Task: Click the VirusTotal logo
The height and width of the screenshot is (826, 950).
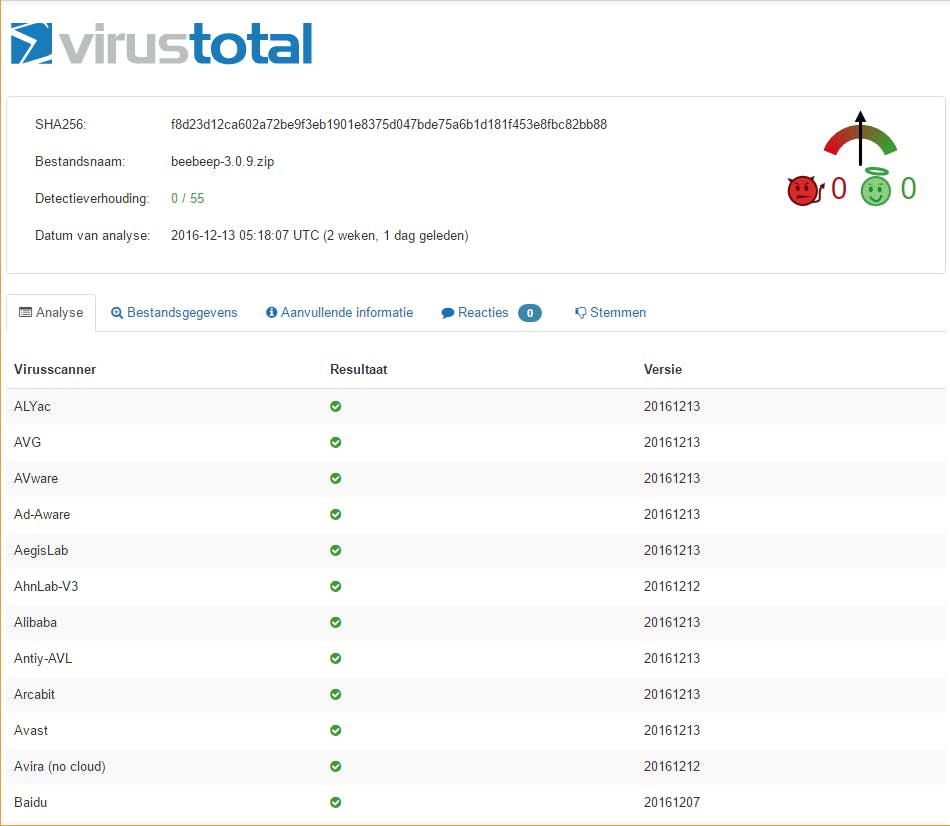Action: point(161,44)
